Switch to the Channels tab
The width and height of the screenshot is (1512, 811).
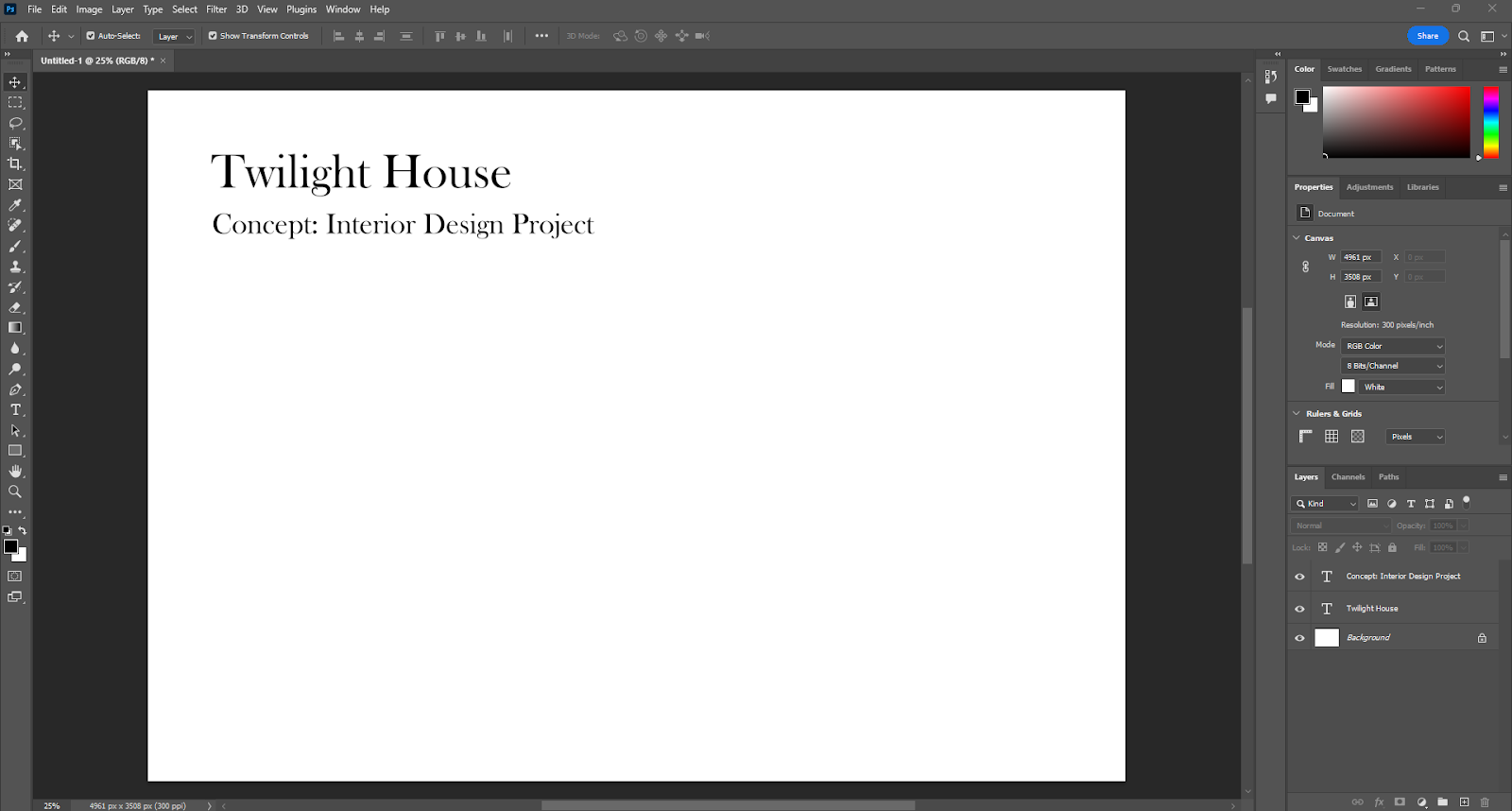click(x=1349, y=477)
